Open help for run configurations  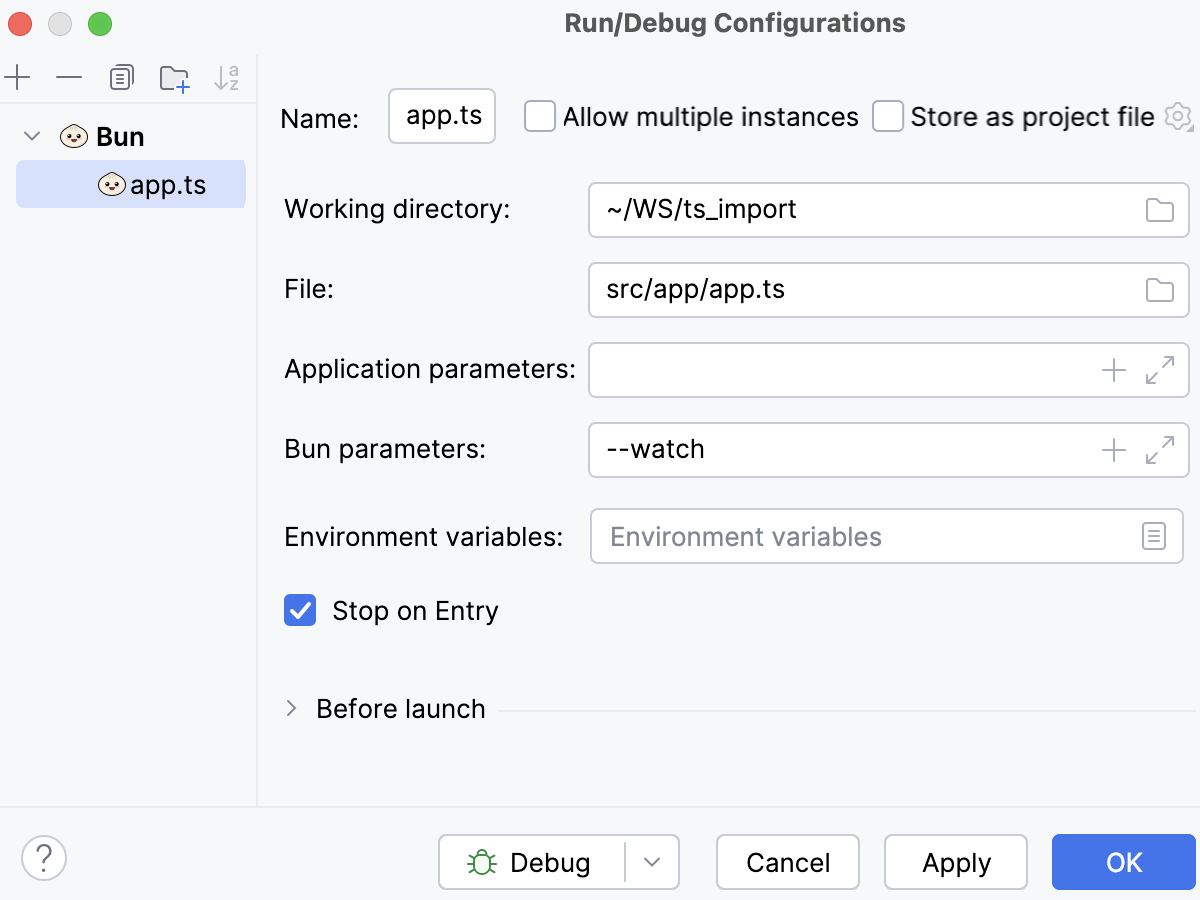pos(43,858)
